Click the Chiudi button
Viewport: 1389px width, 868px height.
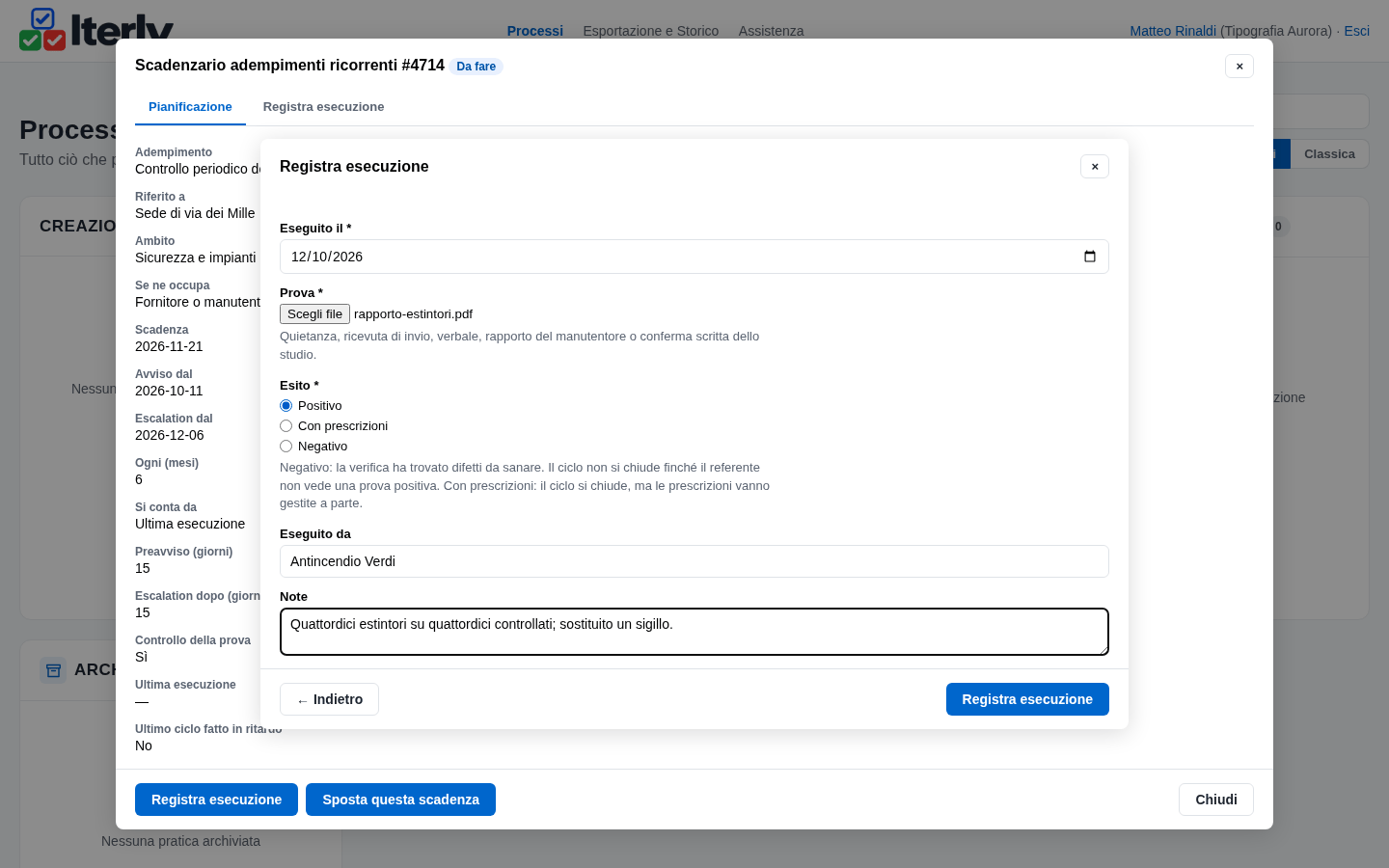click(1216, 800)
